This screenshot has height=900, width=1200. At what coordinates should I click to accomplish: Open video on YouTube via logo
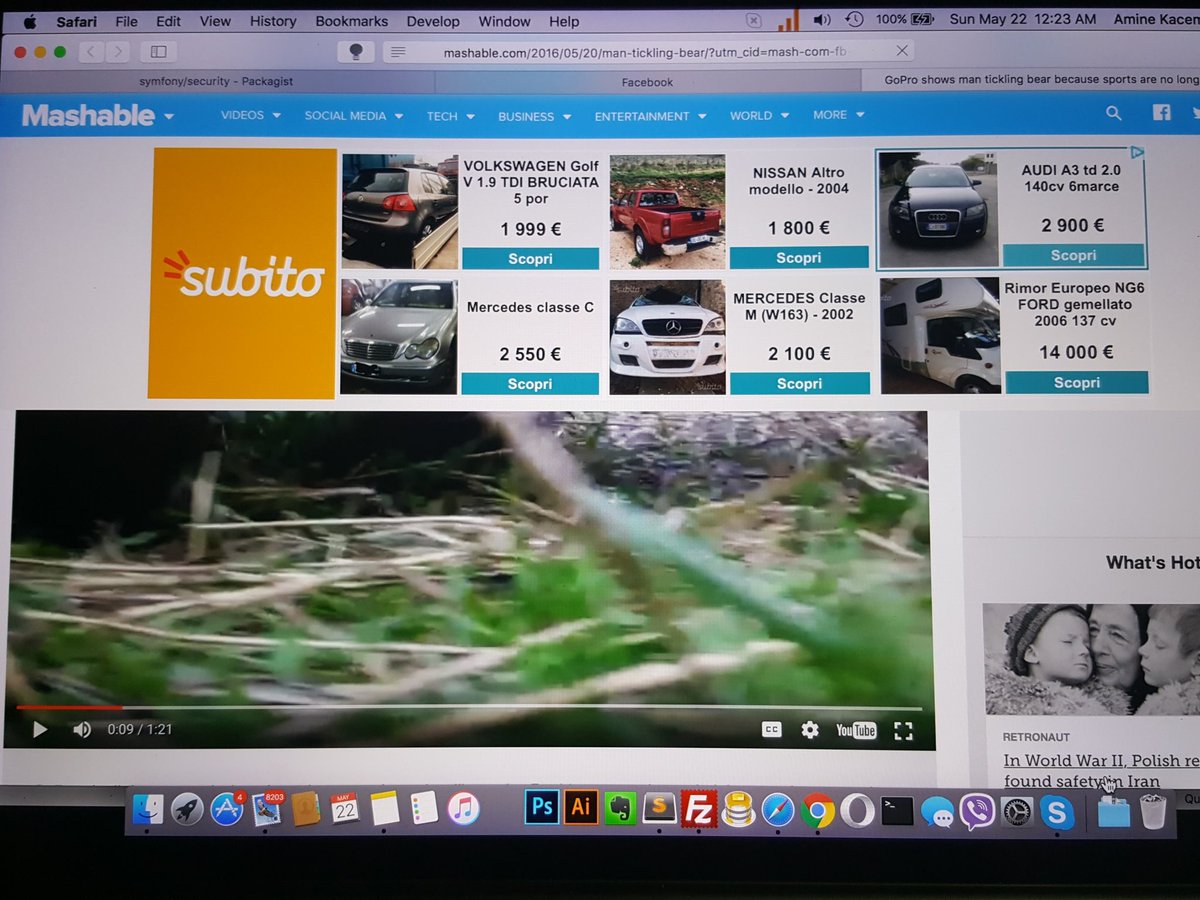856,731
